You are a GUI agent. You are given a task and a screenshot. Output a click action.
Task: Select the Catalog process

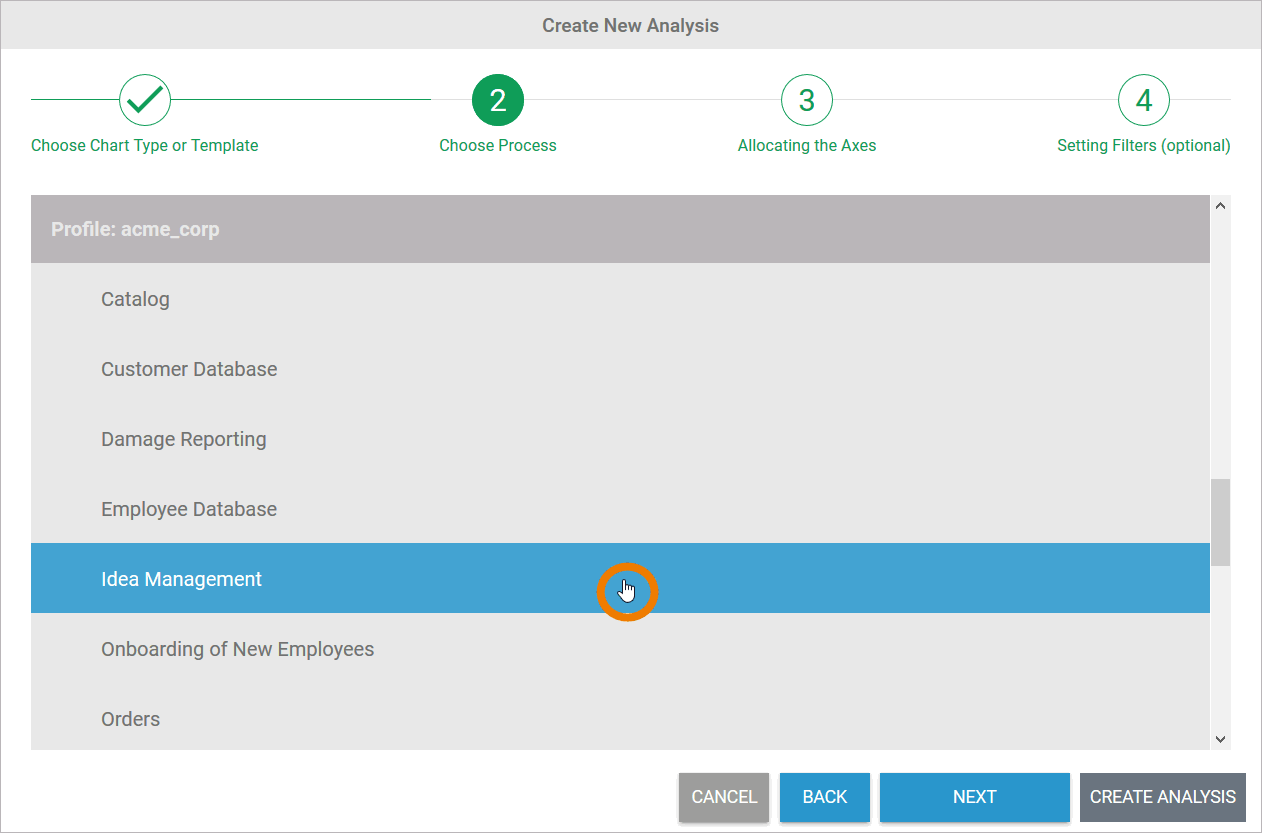135,299
